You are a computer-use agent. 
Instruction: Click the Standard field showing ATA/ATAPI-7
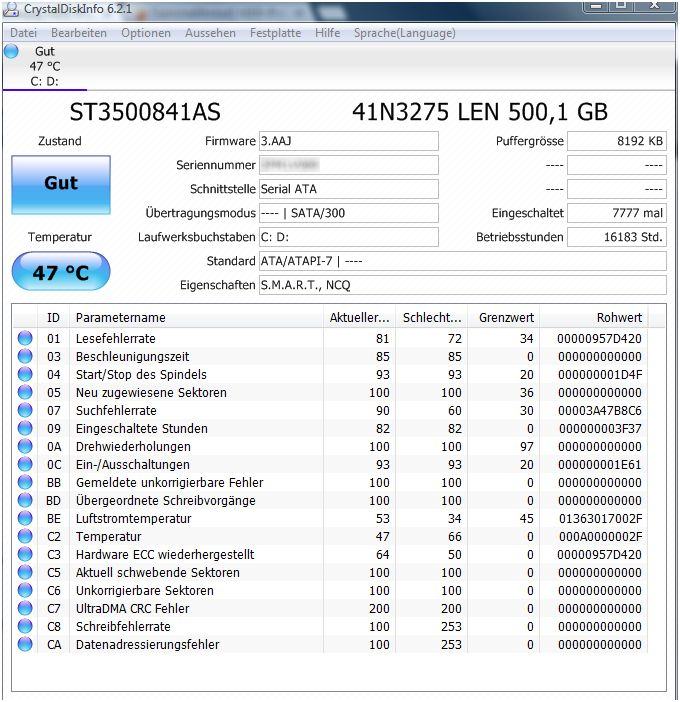coord(463,261)
